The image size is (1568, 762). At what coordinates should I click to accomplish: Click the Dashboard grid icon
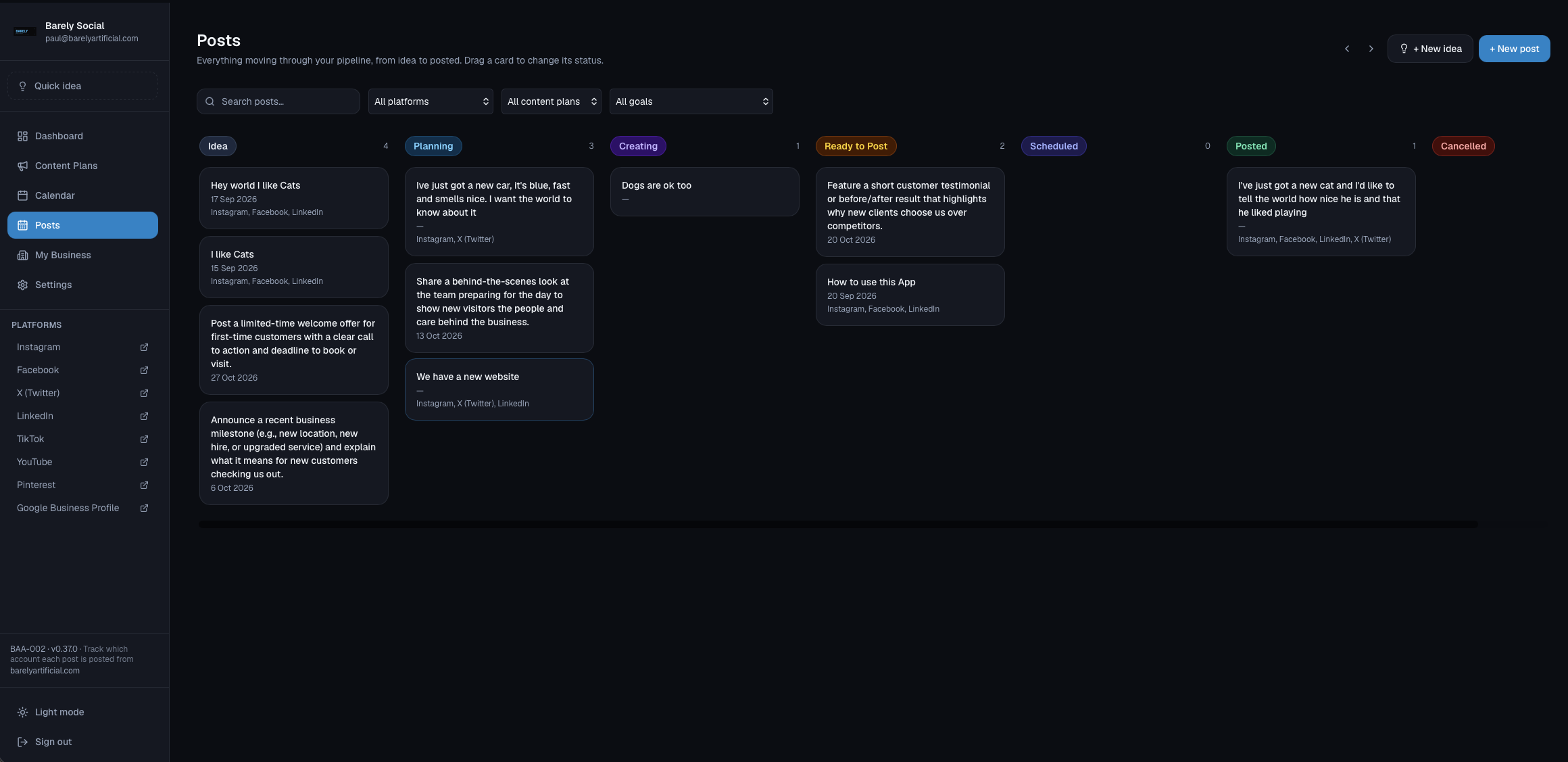point(22,136)
